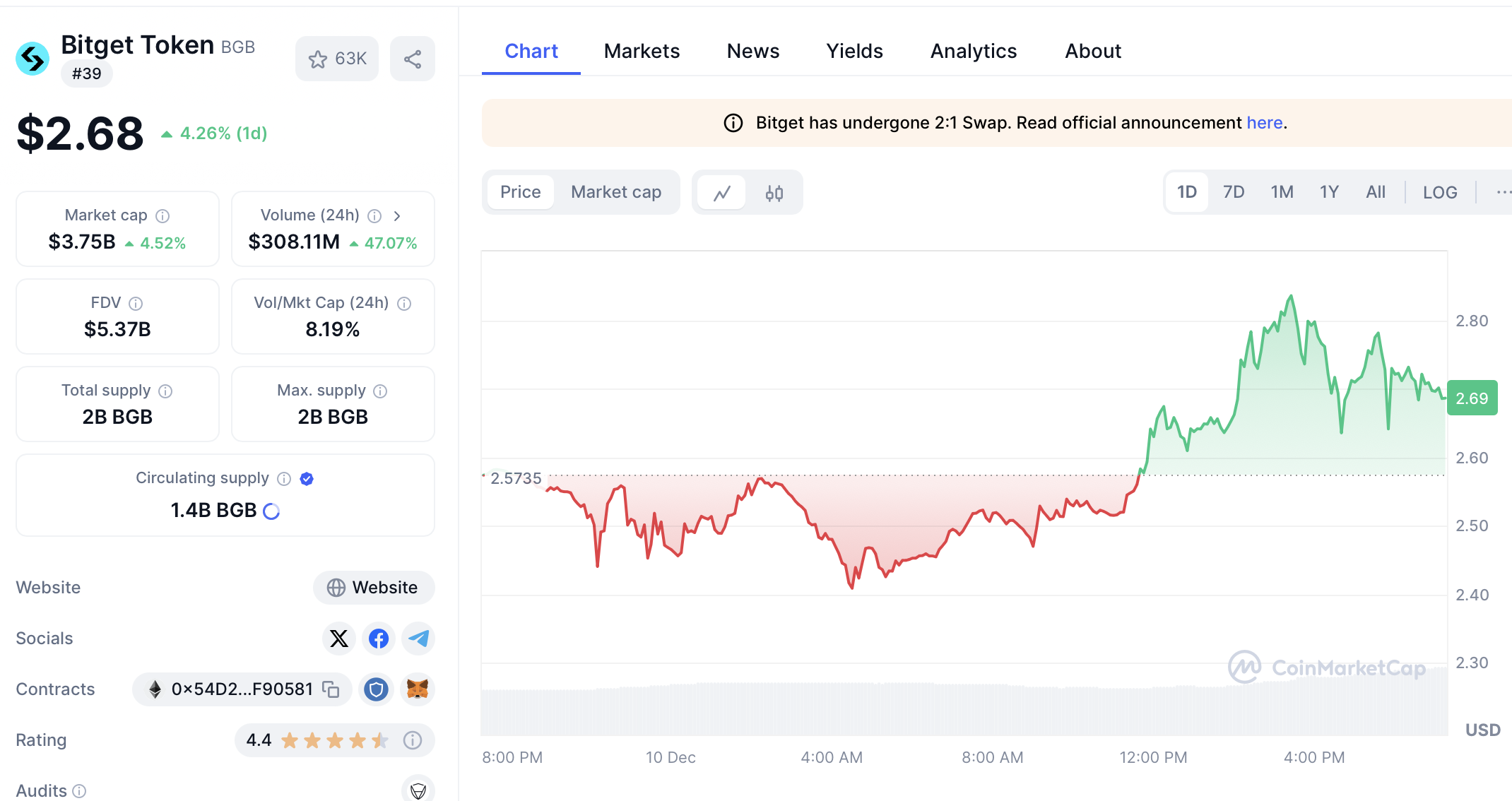
Task: Select the 7D time range
Action: pos(1234,192)
